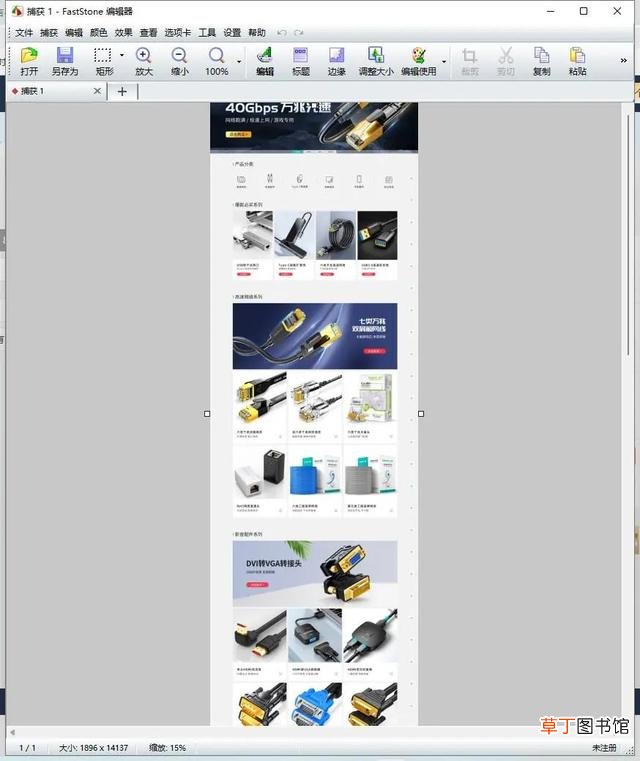This screenshot has width=640, height=761.
Task: Click the 复制 (Copy) icon
Action: 542,61
